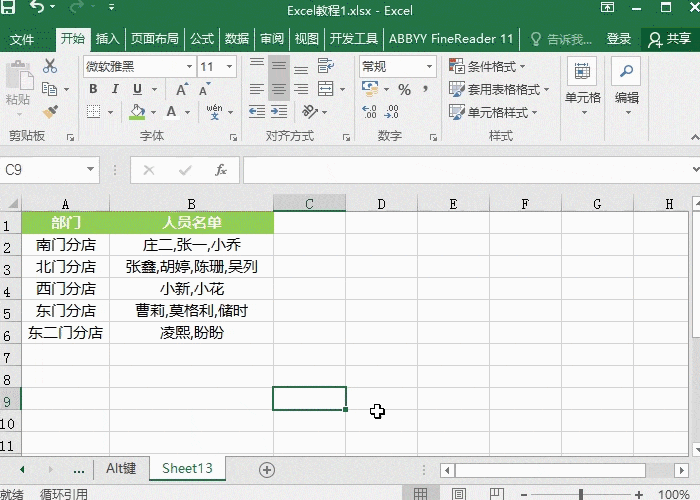This screenshot has width=700, height=500.
Task: Toggle Italic formatting
Action: (115, 89)
